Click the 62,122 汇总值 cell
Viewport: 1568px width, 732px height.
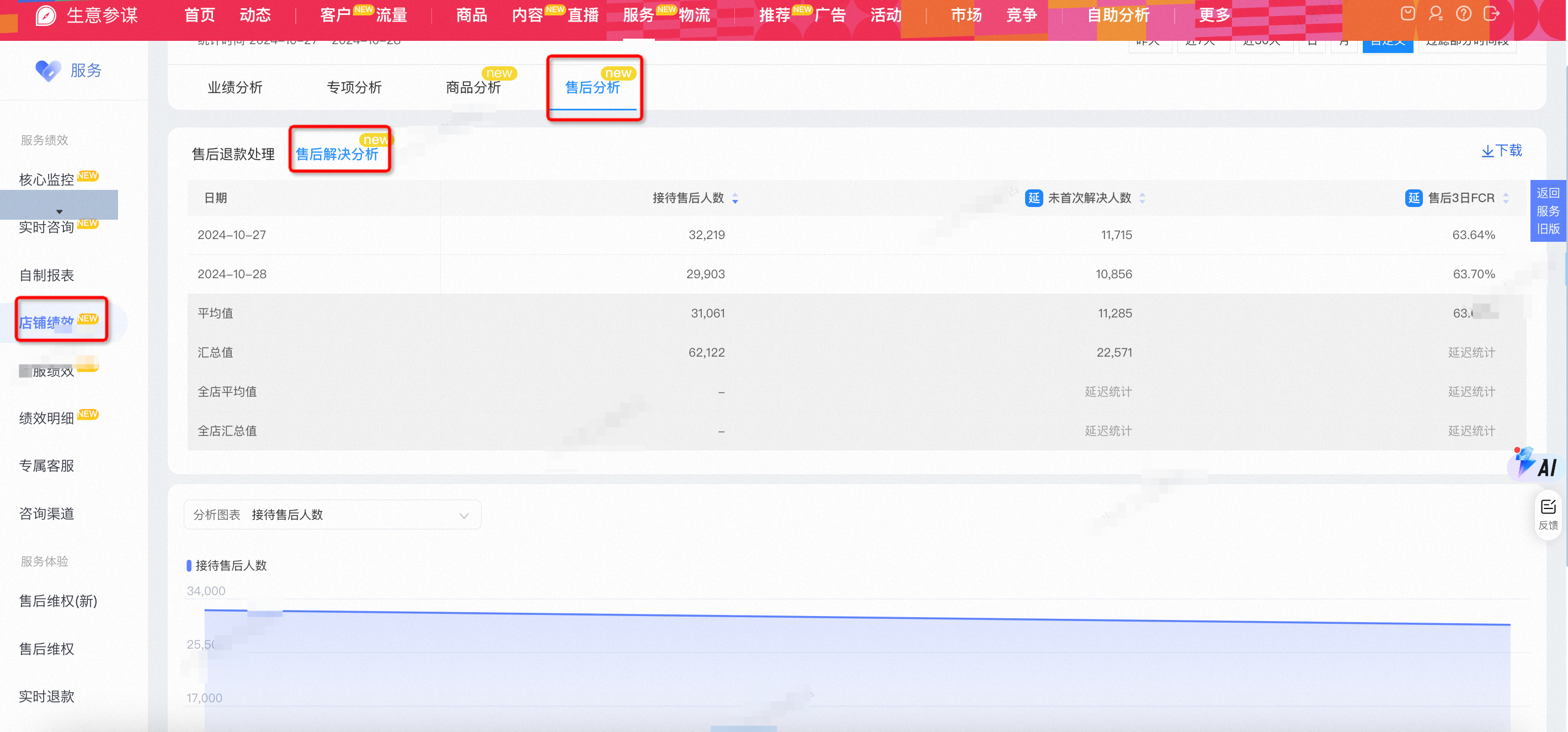(706, 353)
